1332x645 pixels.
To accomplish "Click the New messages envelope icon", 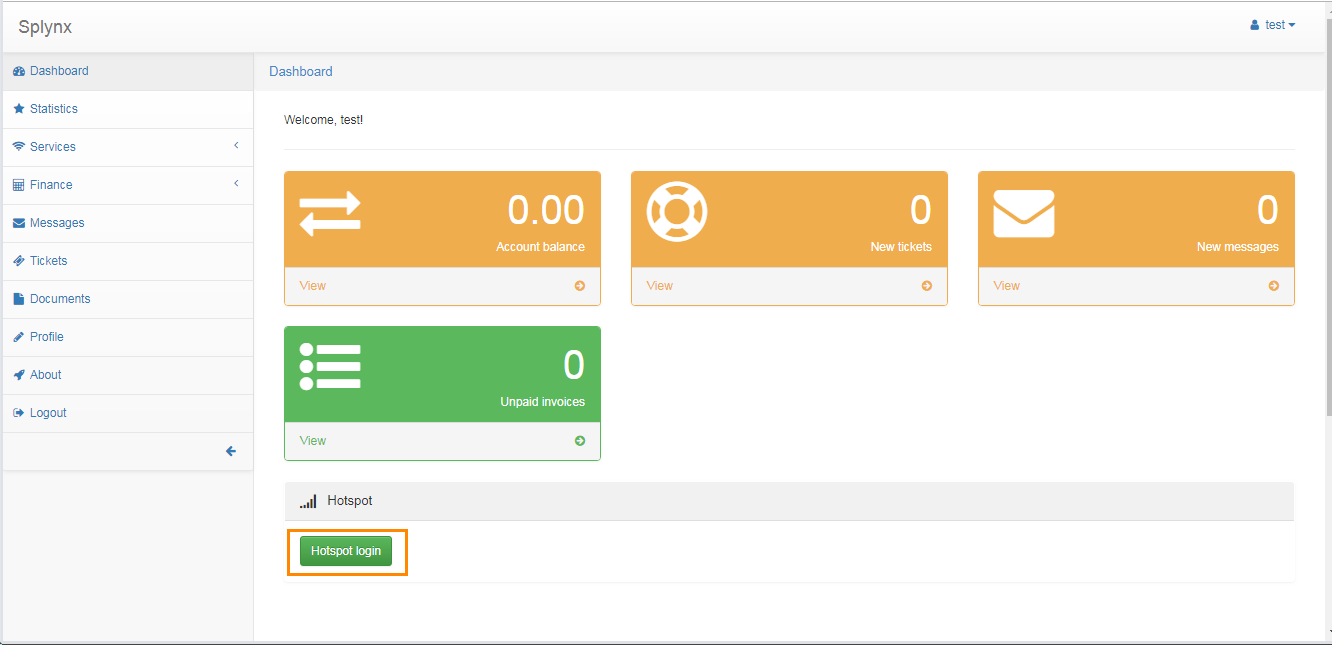I will click(x=1023, y=213).
